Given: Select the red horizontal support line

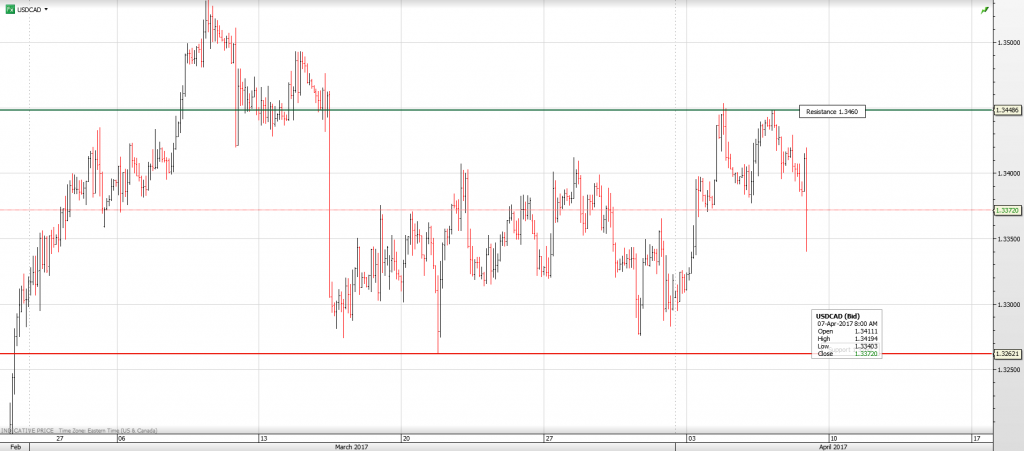Looking at the screenshot, I should [x=400, y=353].
